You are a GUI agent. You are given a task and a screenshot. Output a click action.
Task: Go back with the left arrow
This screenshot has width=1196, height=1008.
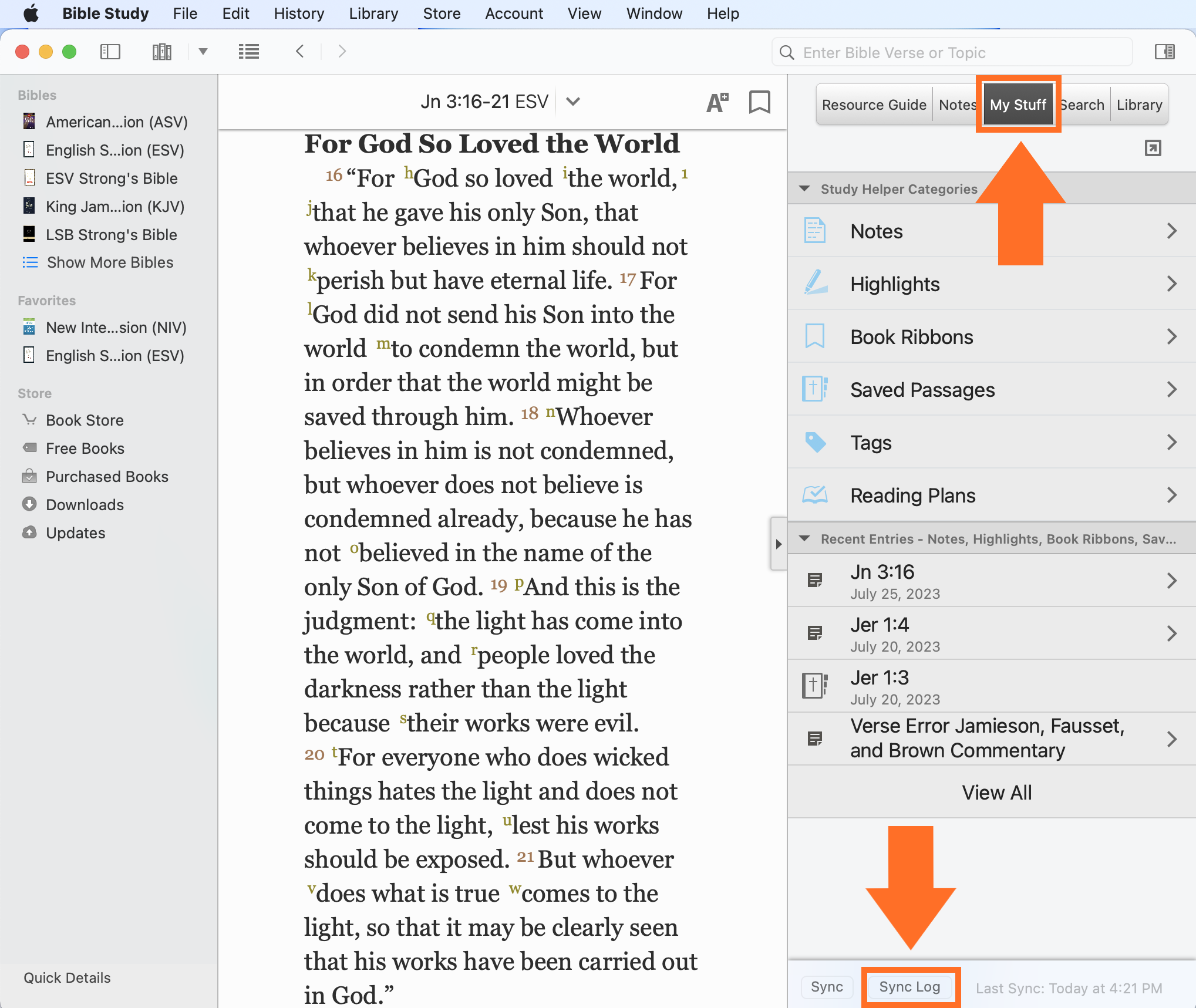pos(300,52)
